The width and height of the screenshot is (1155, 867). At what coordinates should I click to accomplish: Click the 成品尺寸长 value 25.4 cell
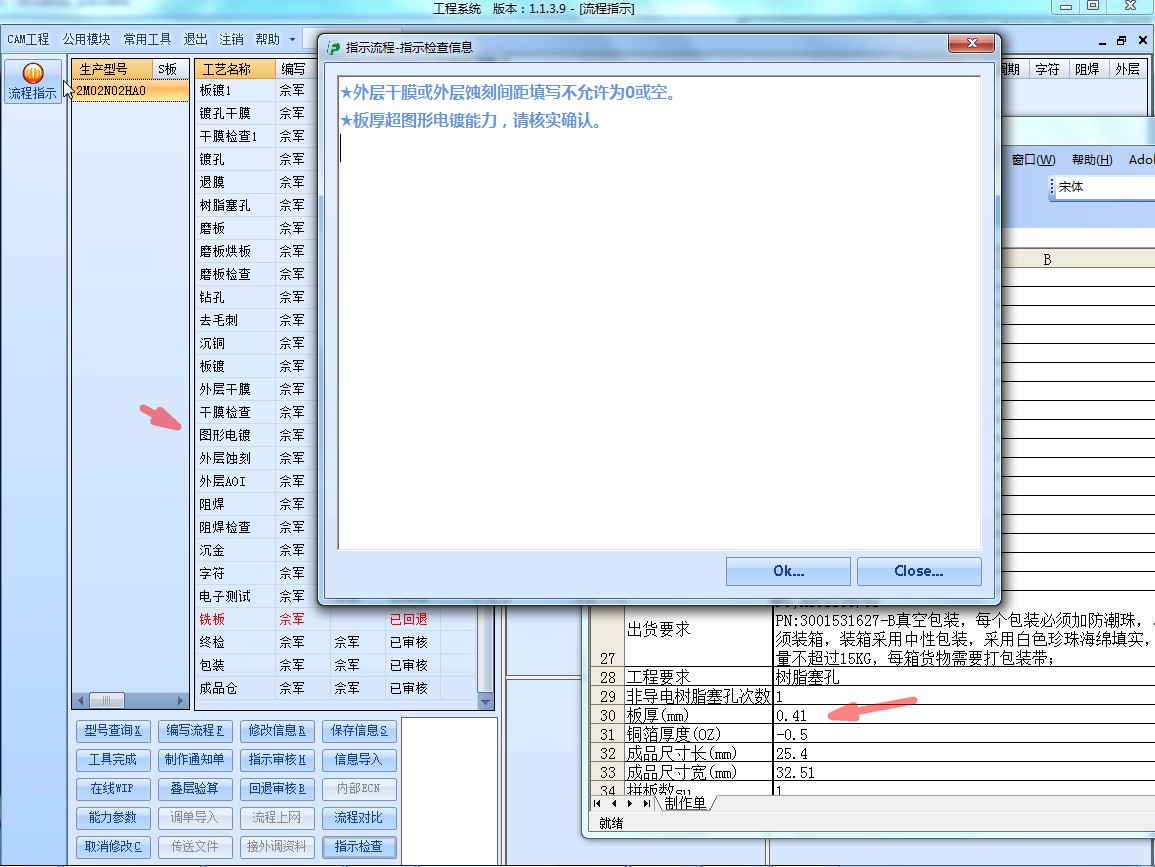click(963, 754)
